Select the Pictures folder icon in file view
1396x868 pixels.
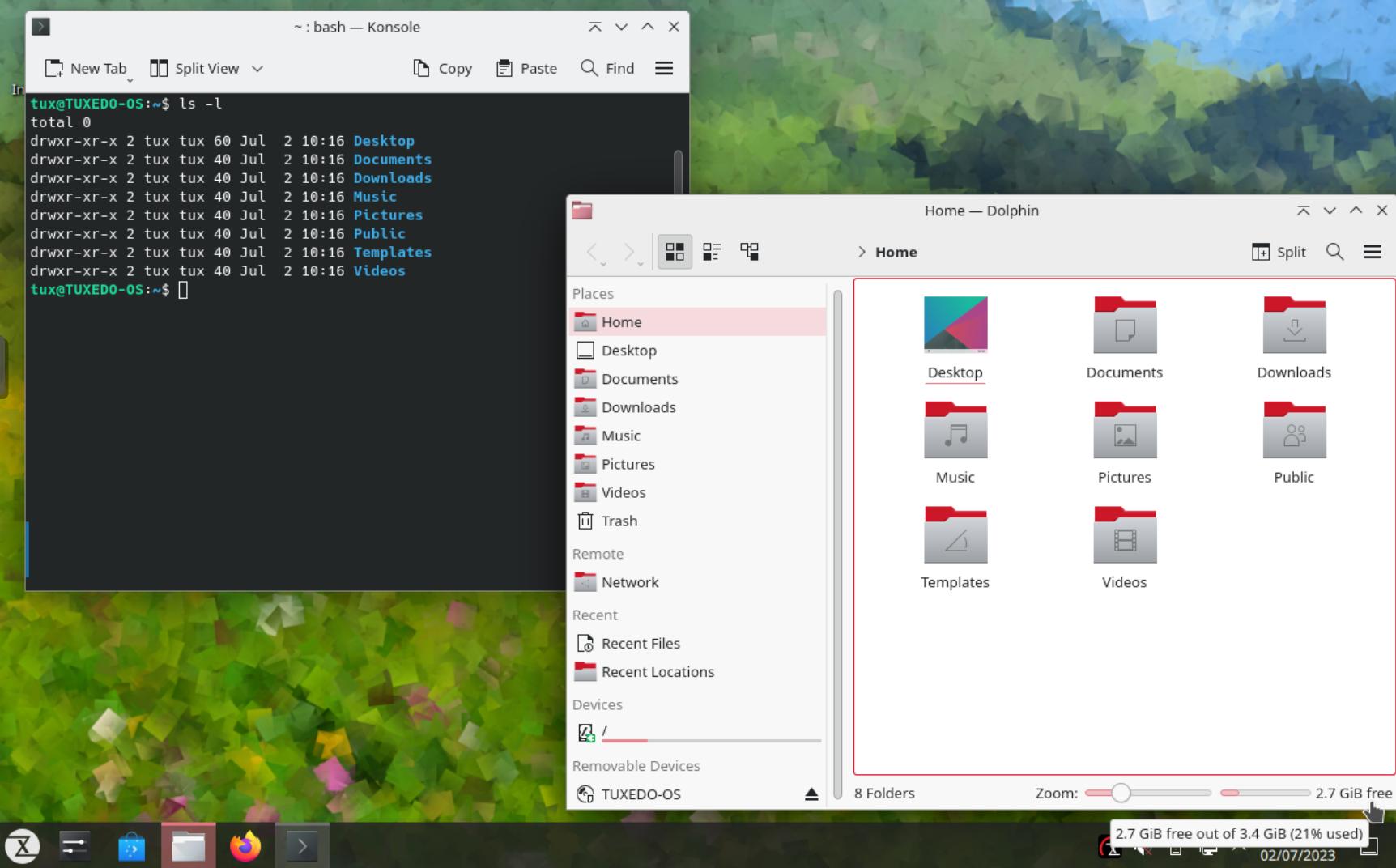pyautogui.click(x=1125, y=429)
